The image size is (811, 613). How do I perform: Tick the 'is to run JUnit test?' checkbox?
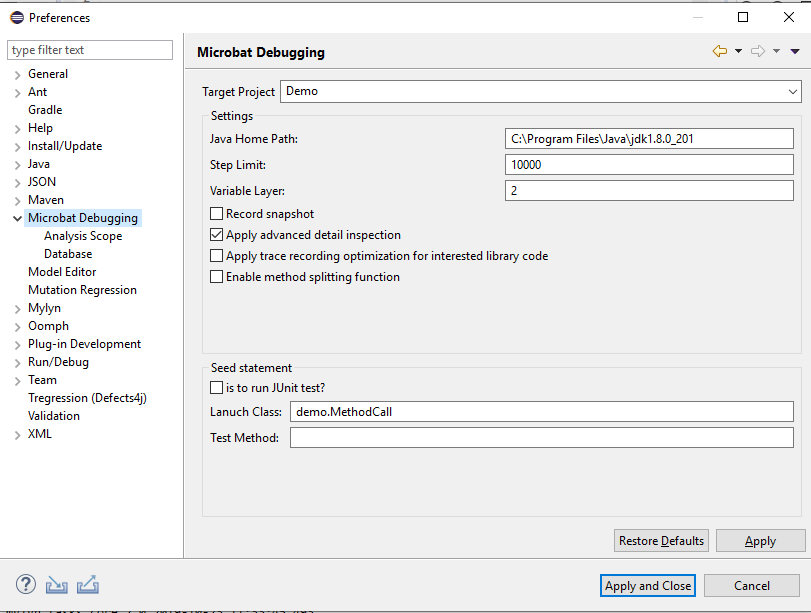tap(216, 387)
